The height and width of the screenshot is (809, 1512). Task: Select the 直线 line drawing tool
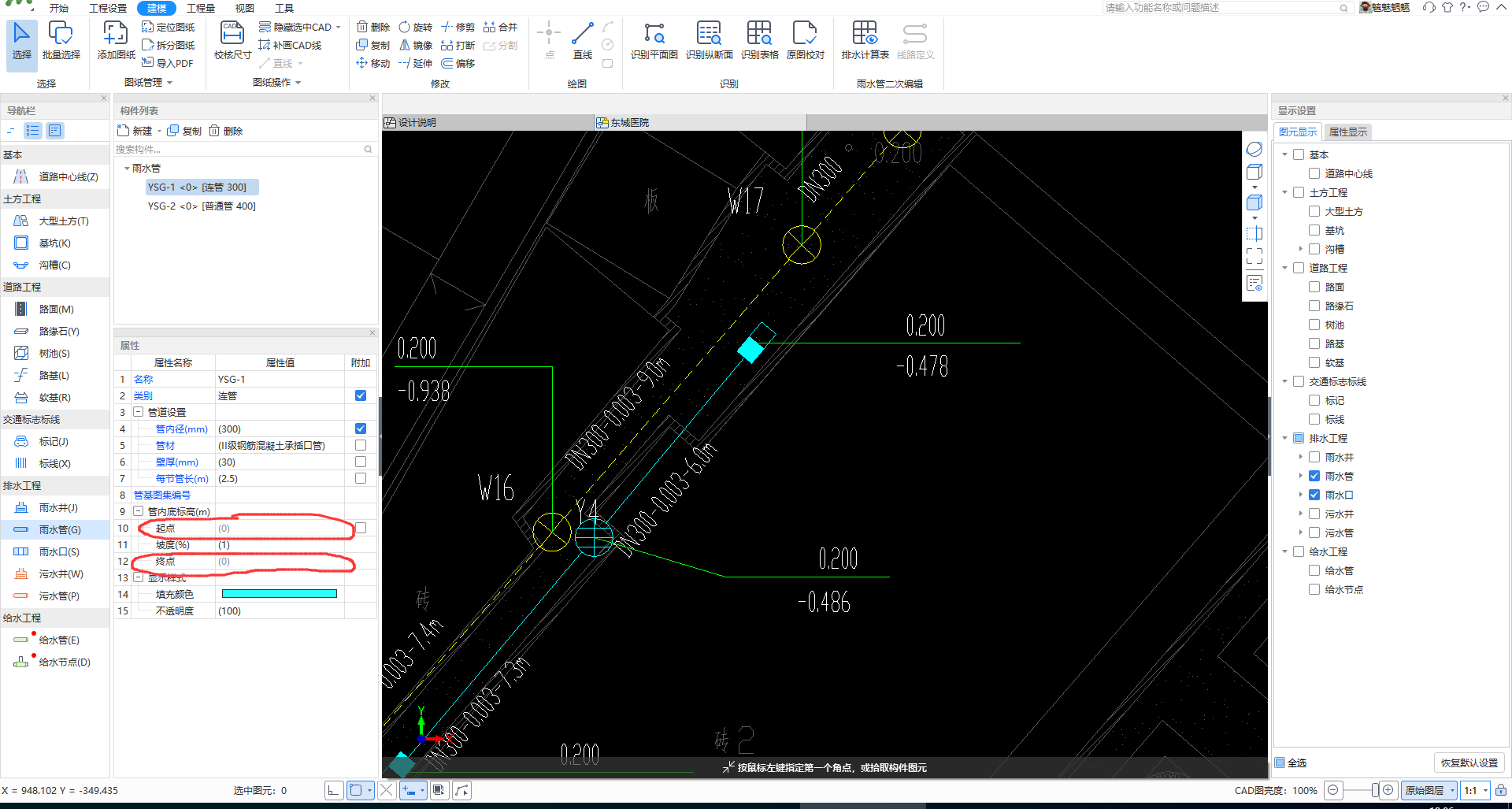(x=582, y=41)
